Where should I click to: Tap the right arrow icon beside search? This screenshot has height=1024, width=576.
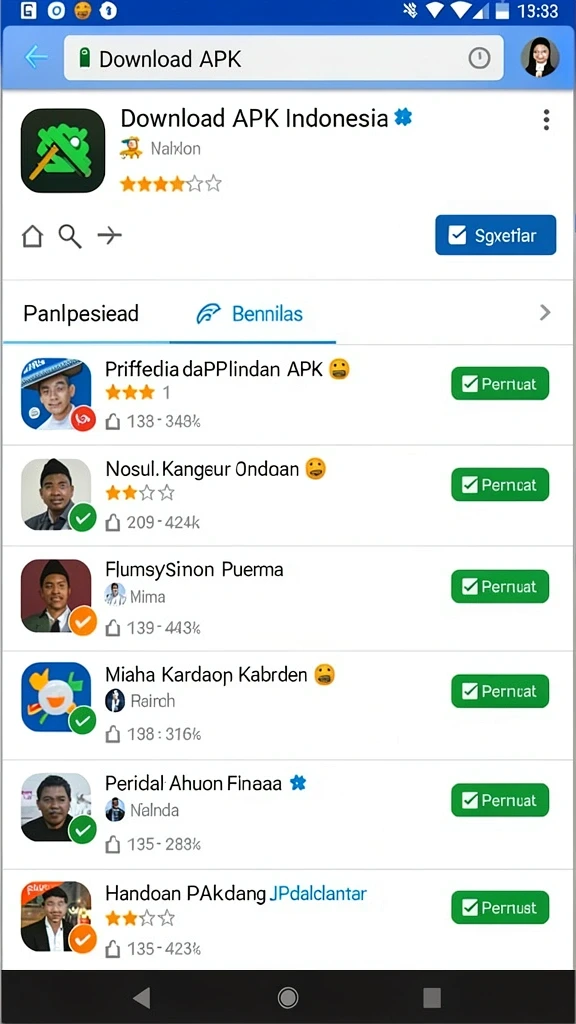(x=109, y=235)
